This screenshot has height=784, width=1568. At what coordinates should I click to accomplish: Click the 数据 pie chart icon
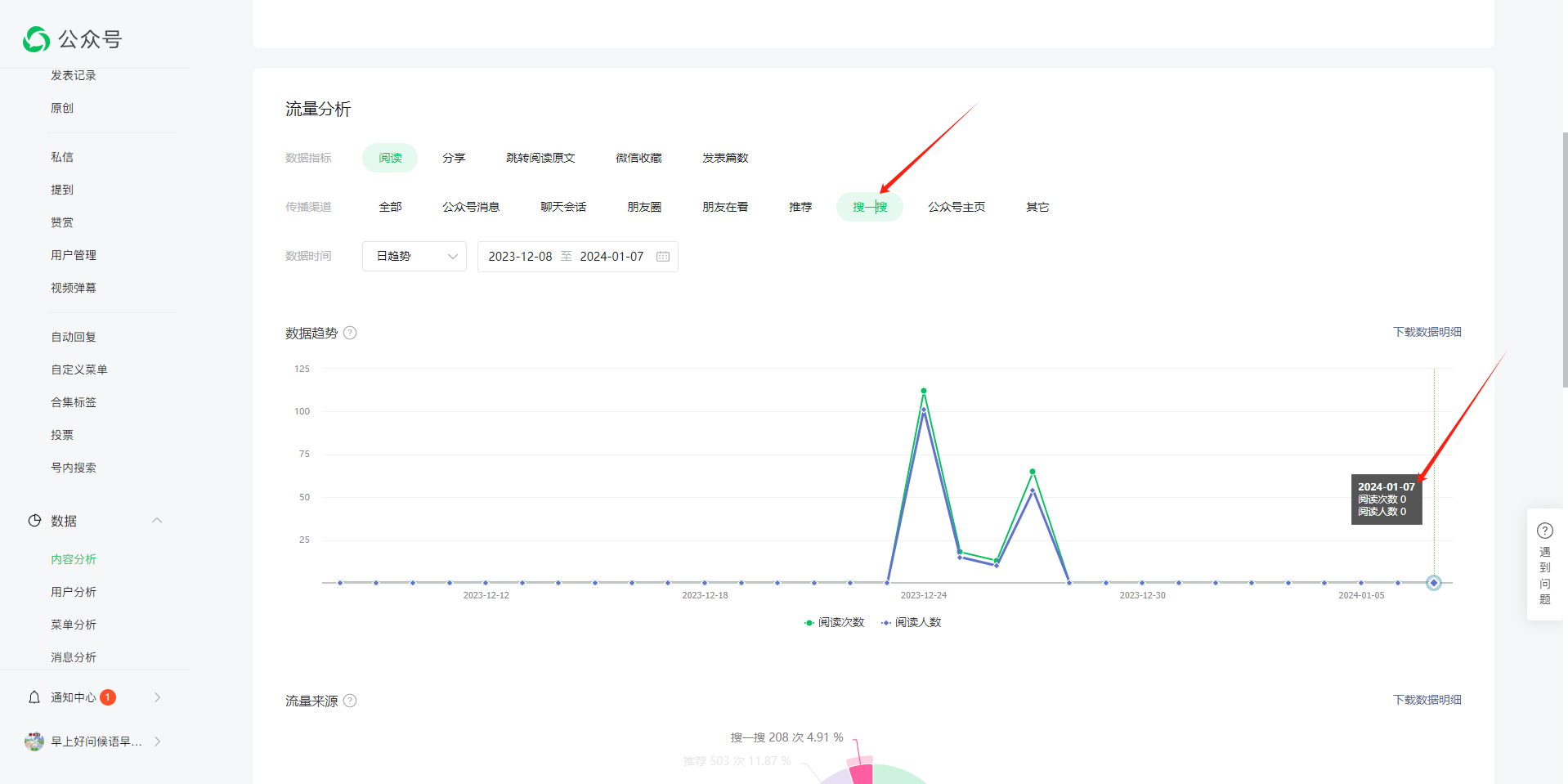click(x=34, y=521)
